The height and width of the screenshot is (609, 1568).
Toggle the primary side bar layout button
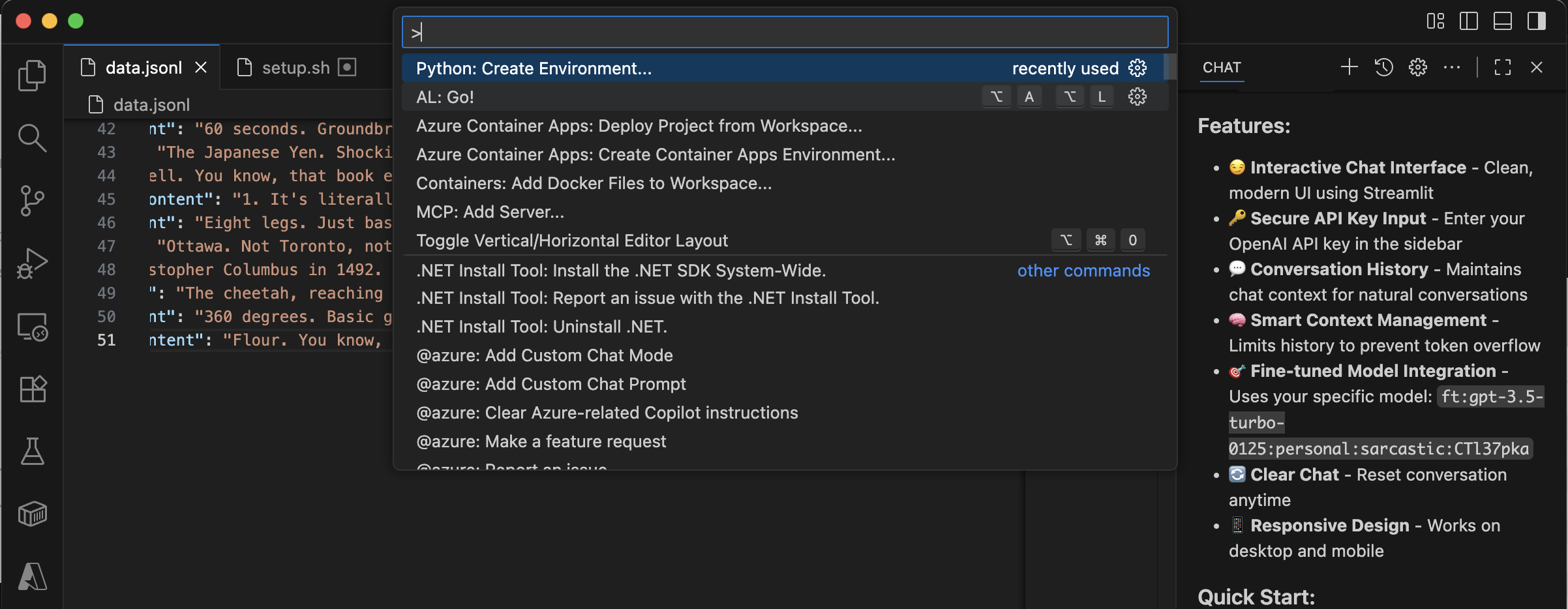(1468, 21)
